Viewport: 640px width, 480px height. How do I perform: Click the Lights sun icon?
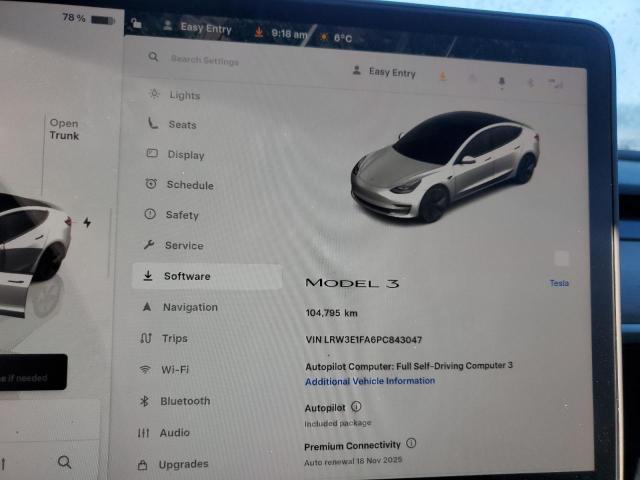pyautogui.click(x=154, y=94)
